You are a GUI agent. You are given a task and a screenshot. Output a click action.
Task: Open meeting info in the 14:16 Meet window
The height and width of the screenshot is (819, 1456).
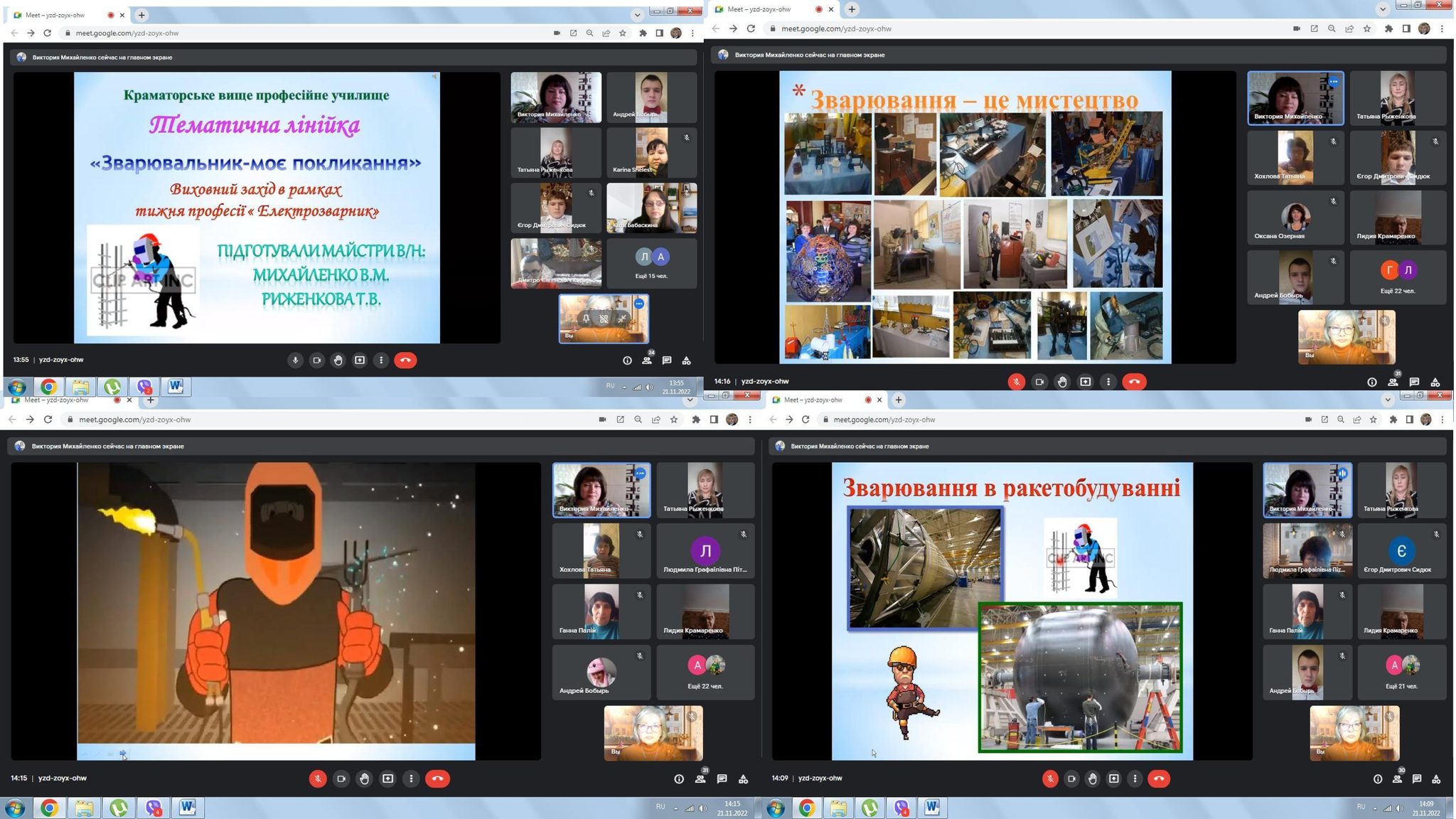coord(1372,382)
